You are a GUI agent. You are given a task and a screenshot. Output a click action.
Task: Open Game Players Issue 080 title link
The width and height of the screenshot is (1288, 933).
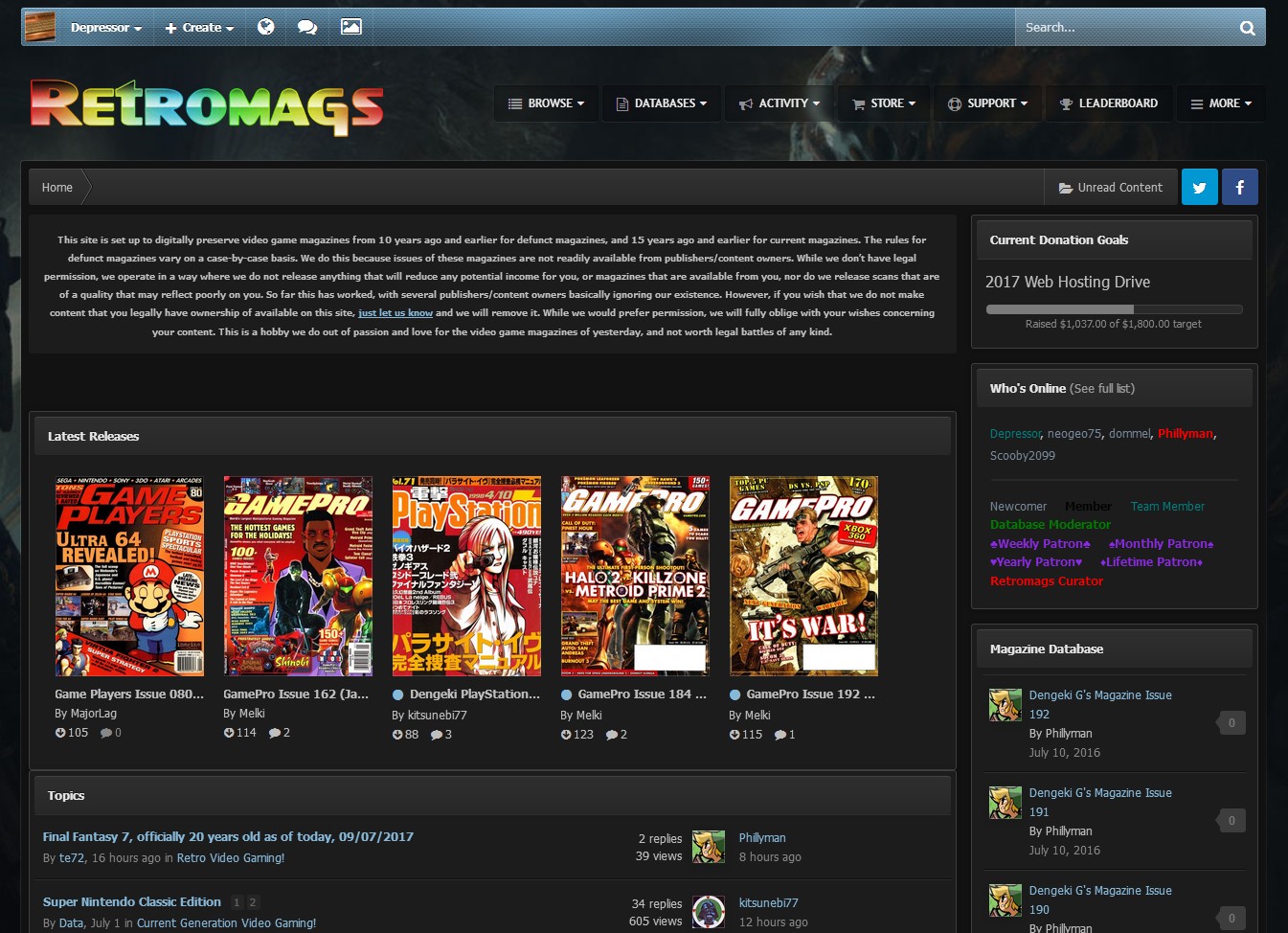[129, 694]
